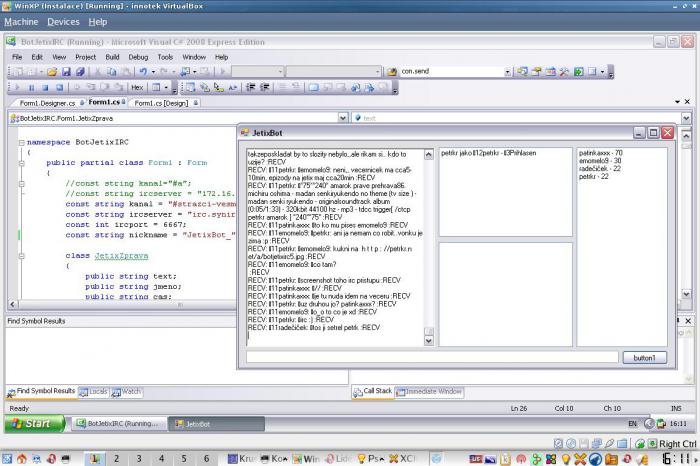Close the code editor document tab
Screen dimensions: 700x466
[687, 102]
